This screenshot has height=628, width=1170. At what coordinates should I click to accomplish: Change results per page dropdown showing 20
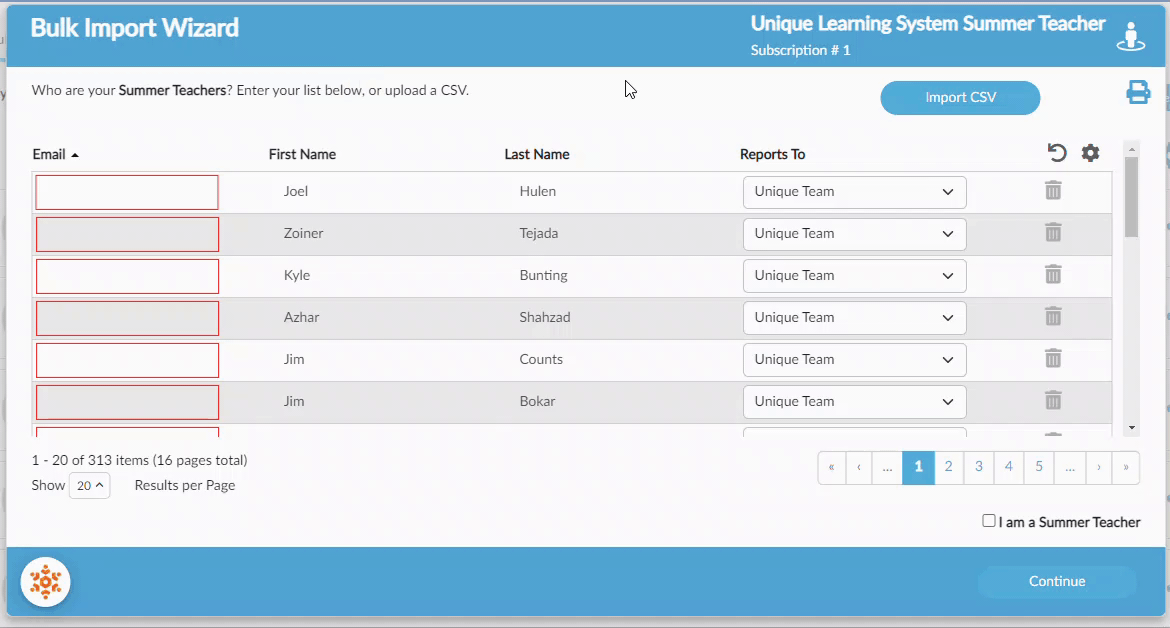click(90, 486)
